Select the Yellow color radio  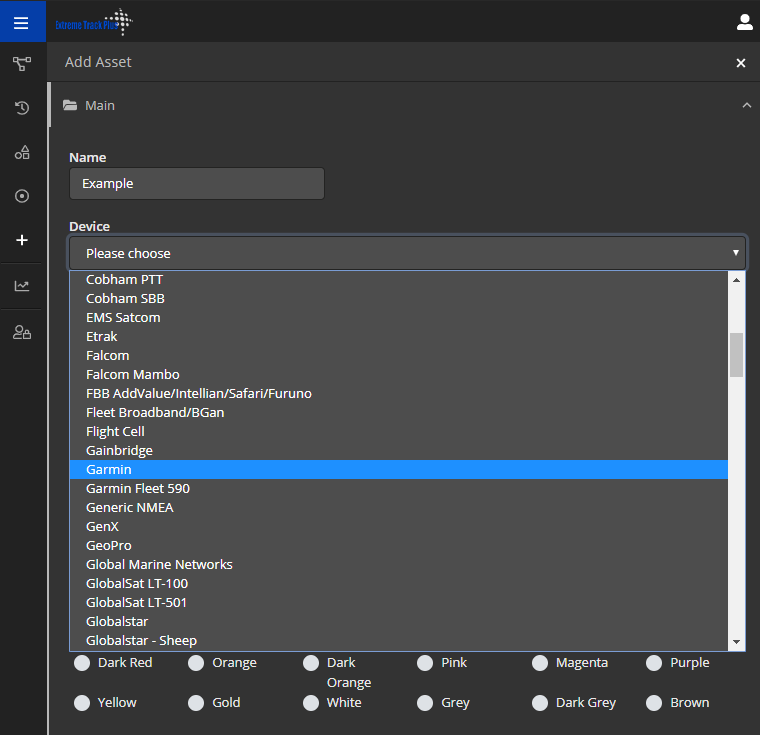(x=82, y=703)
